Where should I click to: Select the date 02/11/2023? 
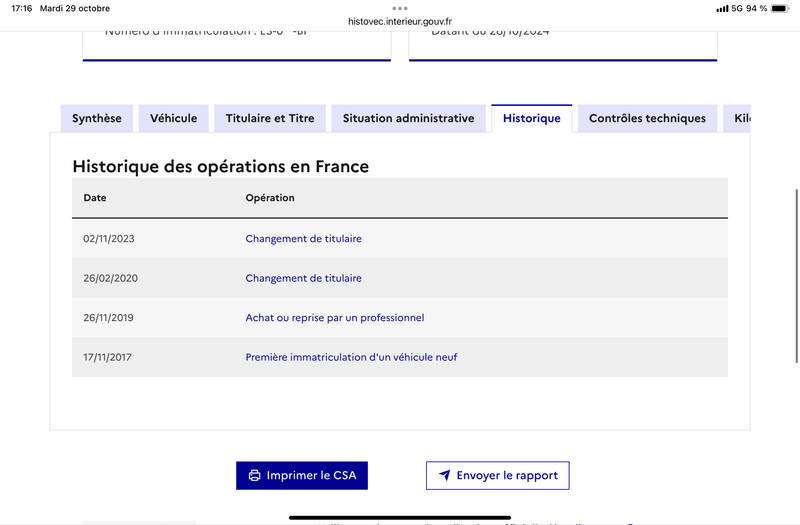tap(109, 239)
